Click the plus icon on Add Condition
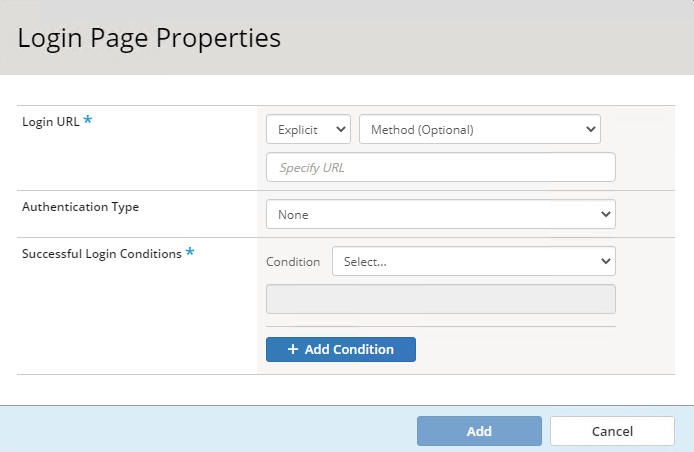Screen dimensions: 694x452 point(293,350)
